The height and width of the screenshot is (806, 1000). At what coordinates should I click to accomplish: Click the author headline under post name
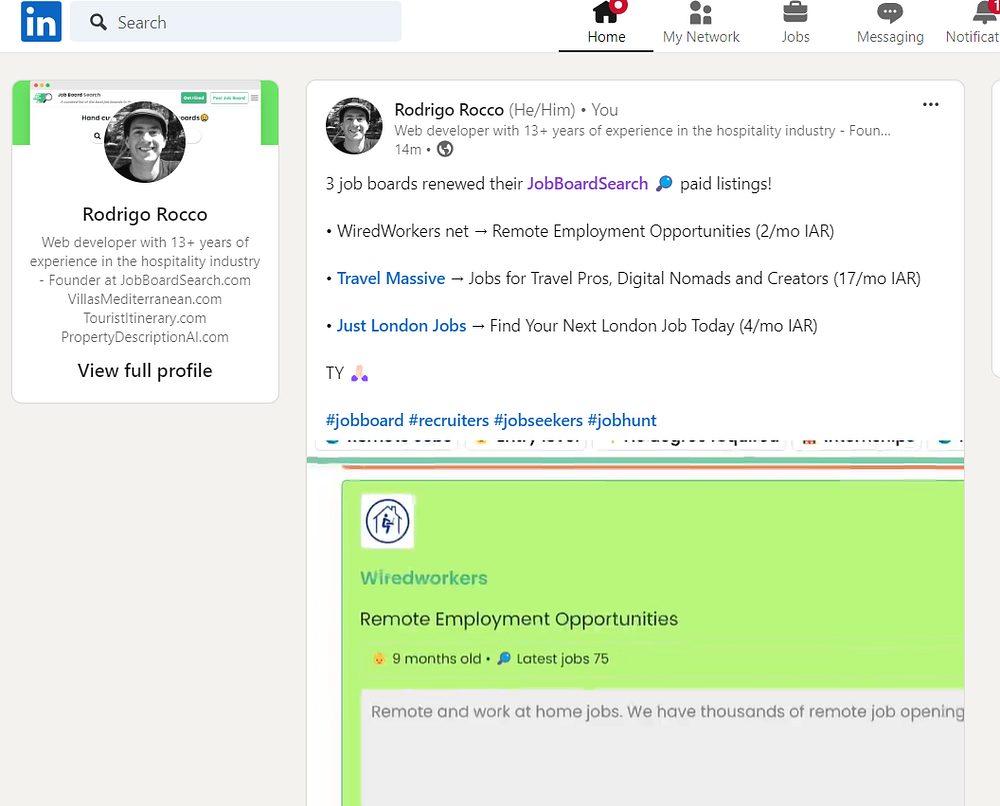point(642,131)
